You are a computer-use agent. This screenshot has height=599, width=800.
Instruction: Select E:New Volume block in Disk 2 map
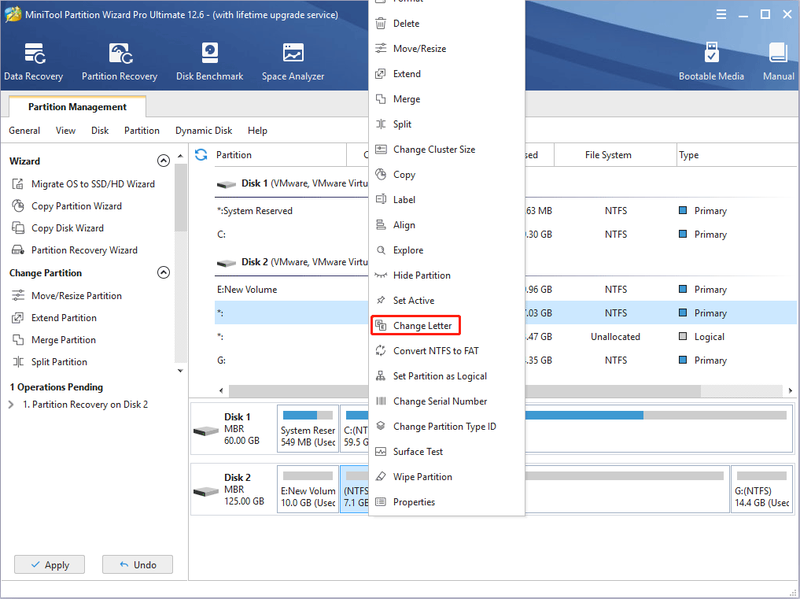coord(308,489)
